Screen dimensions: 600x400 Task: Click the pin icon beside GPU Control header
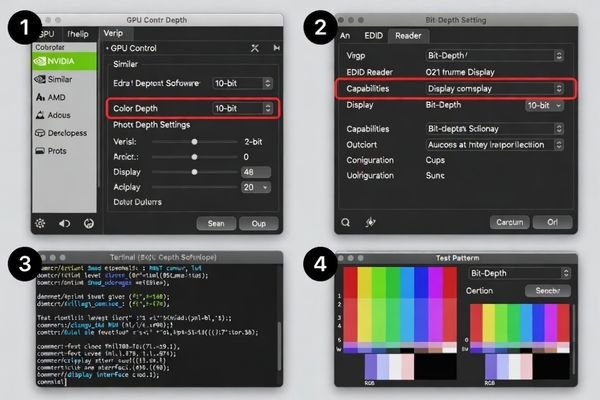[276, 48]
